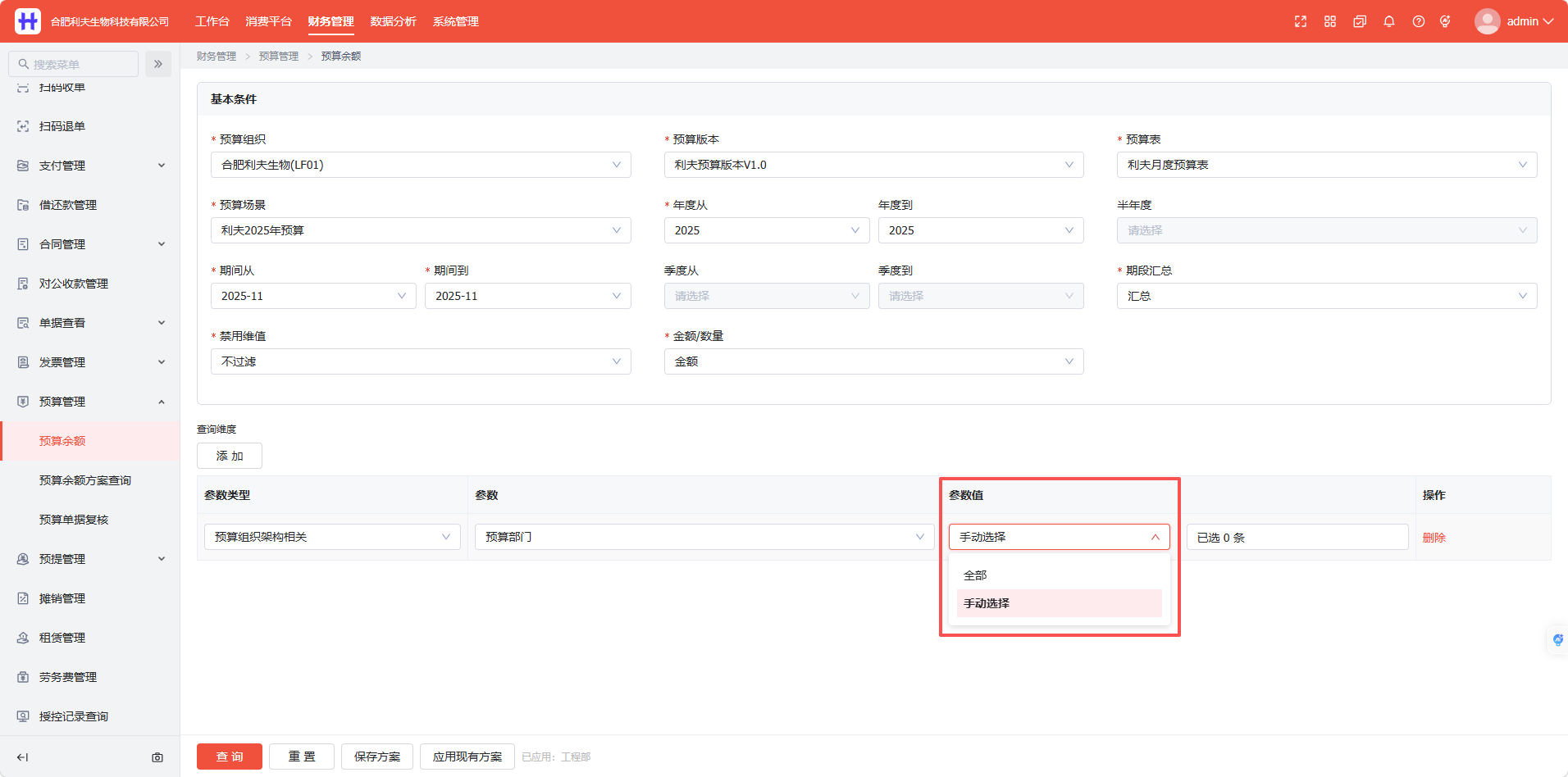The height and width of the screenshot is (777, 1568).
Task: Click the fullscreen icon in header
Action: coord(1301,21)
